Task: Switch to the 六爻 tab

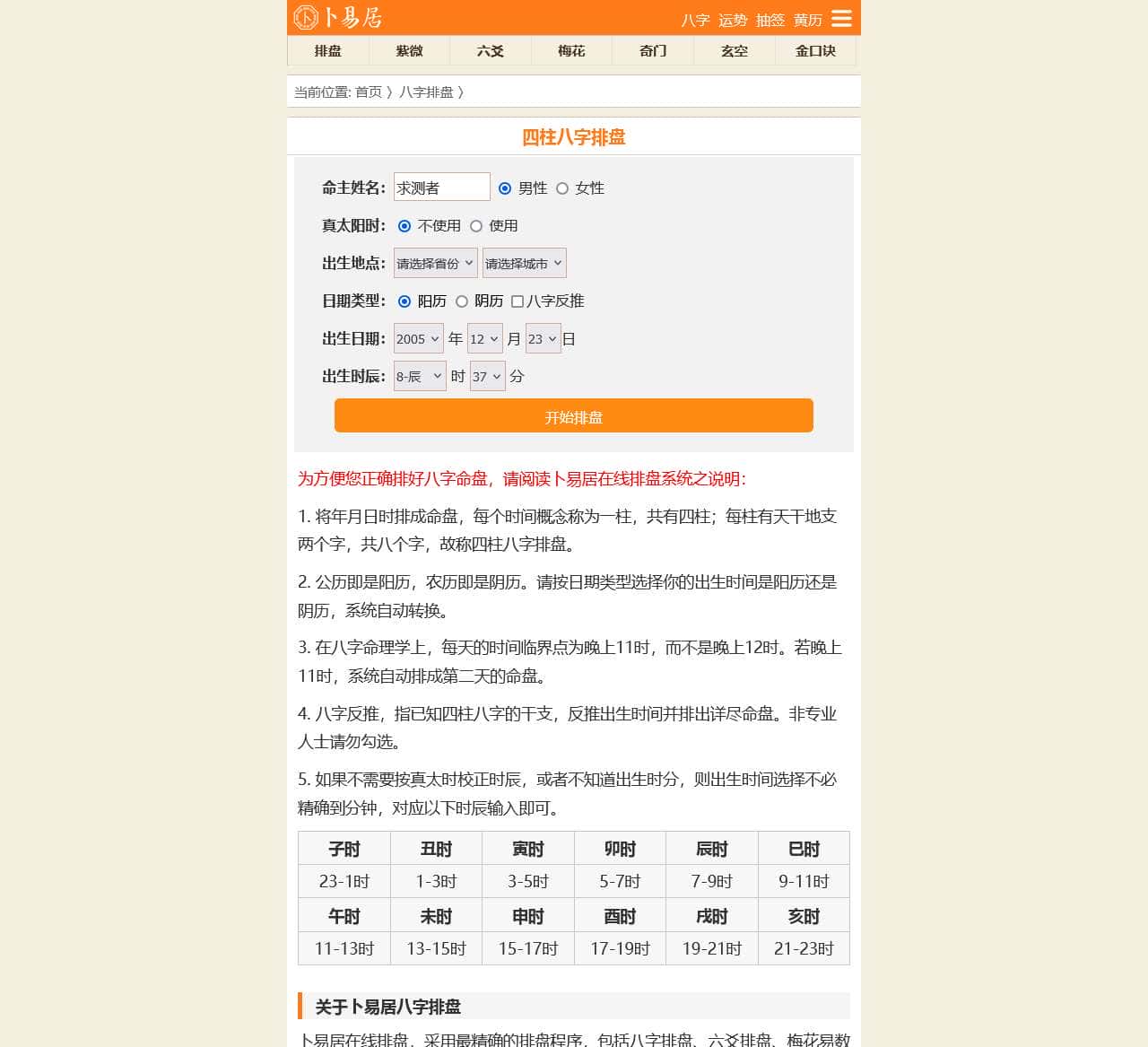Action: pos(491,51)
